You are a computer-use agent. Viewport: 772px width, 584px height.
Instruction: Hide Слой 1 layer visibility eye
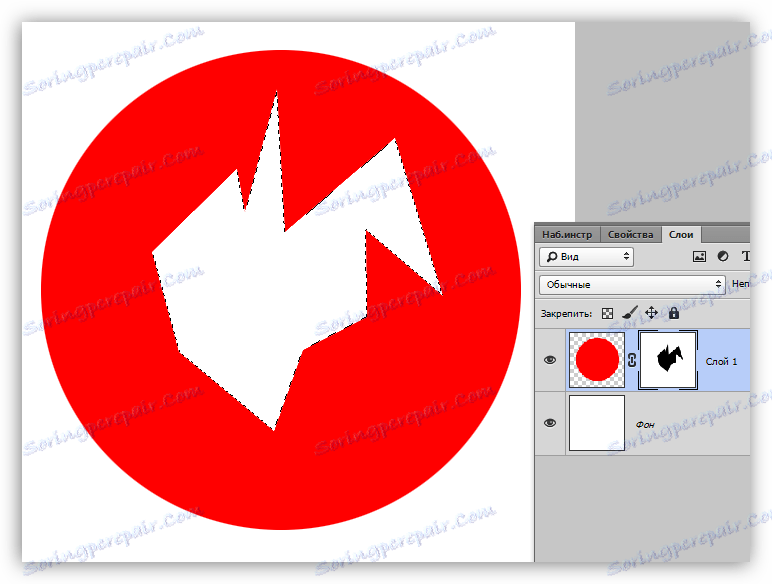[550, 360]
